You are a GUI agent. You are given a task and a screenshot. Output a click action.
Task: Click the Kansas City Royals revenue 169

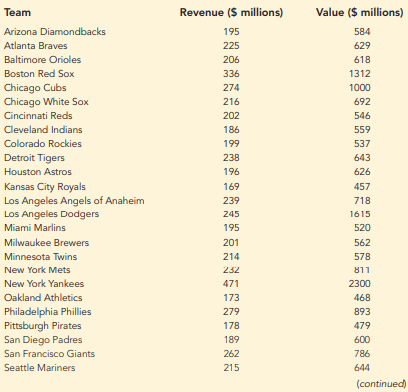click(x=231, y=187)
